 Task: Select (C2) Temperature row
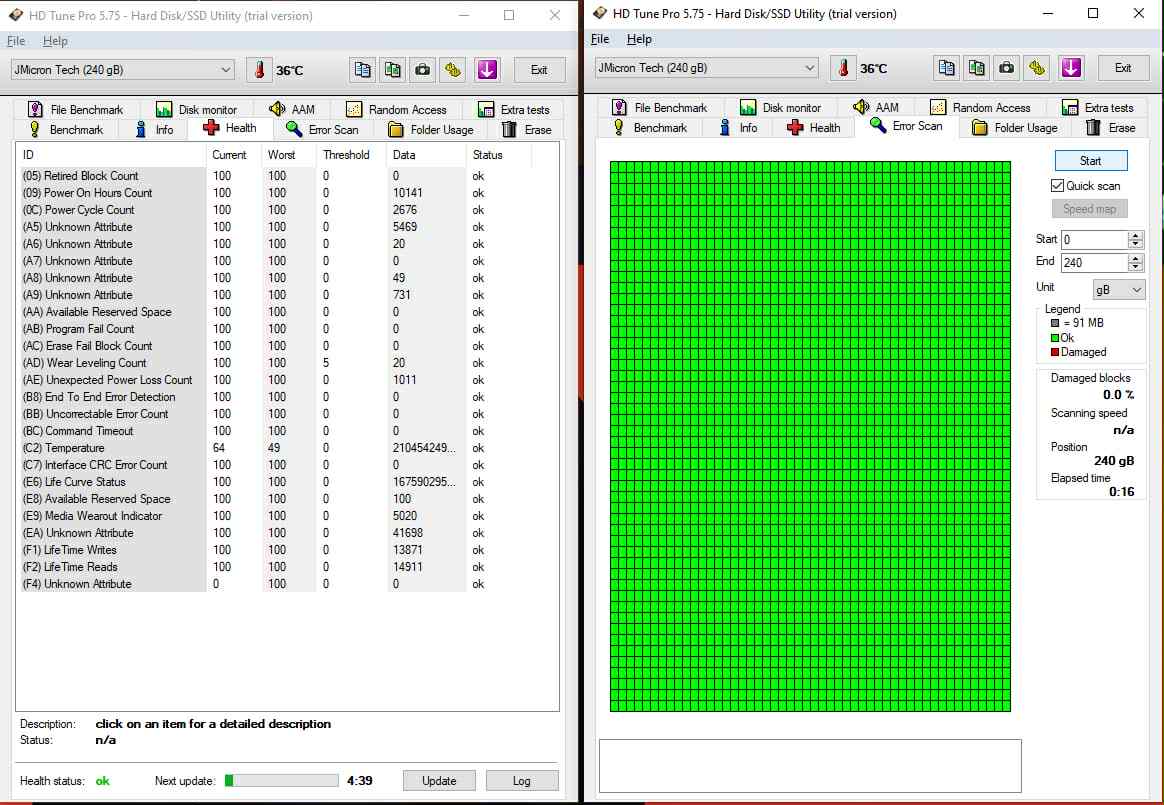pyautogui.click(x=275, y=448)
